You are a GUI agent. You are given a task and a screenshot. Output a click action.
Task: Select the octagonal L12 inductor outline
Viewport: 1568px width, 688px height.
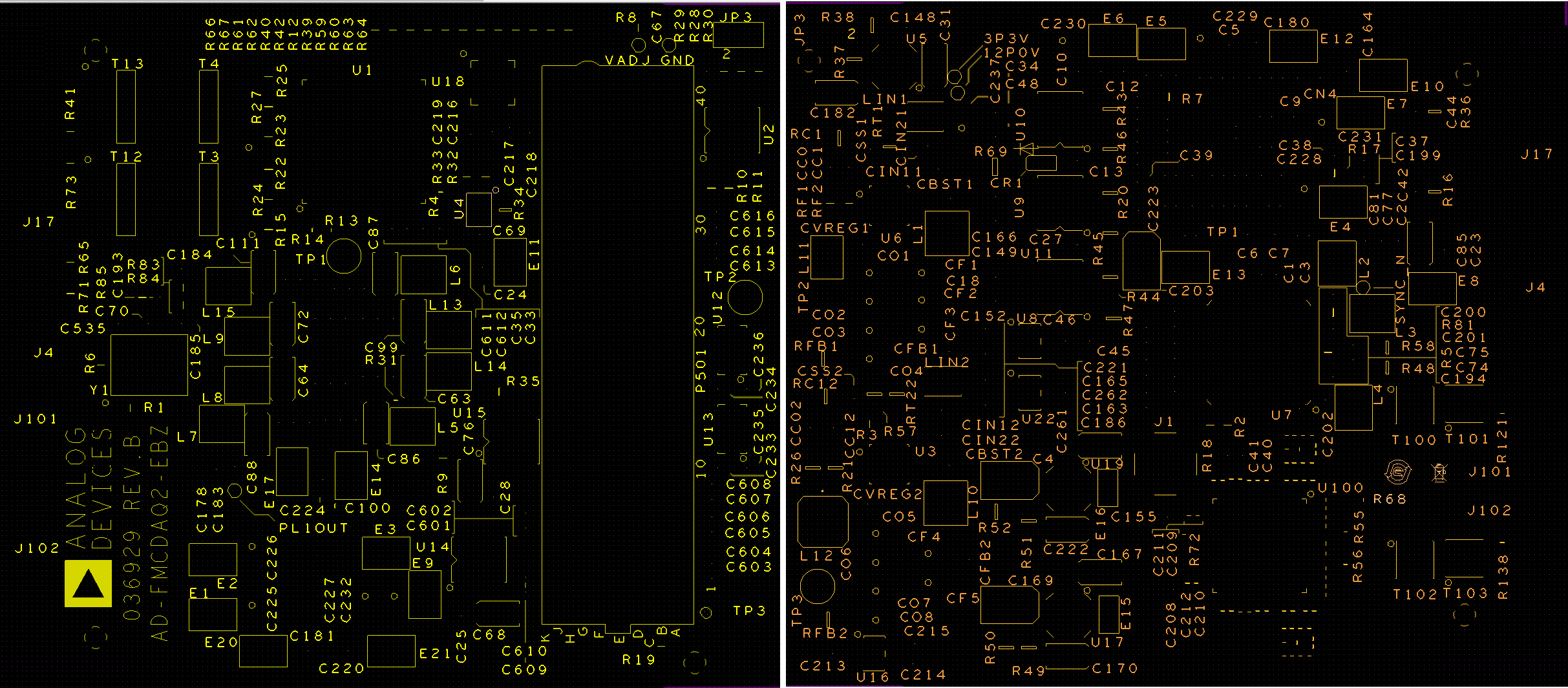tap(823, 521)
